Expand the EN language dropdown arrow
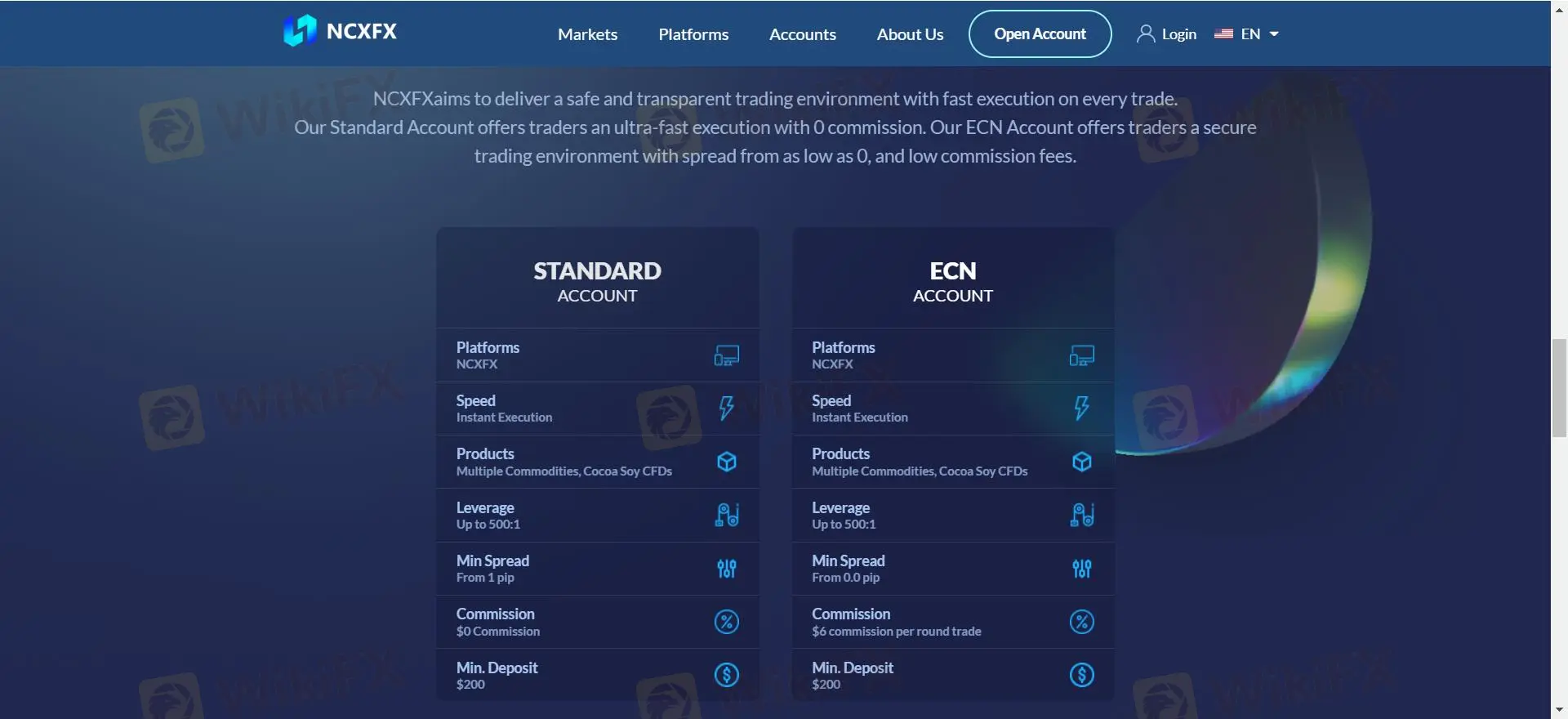This screenshot has height=719, width=1568. [1274, 34]
